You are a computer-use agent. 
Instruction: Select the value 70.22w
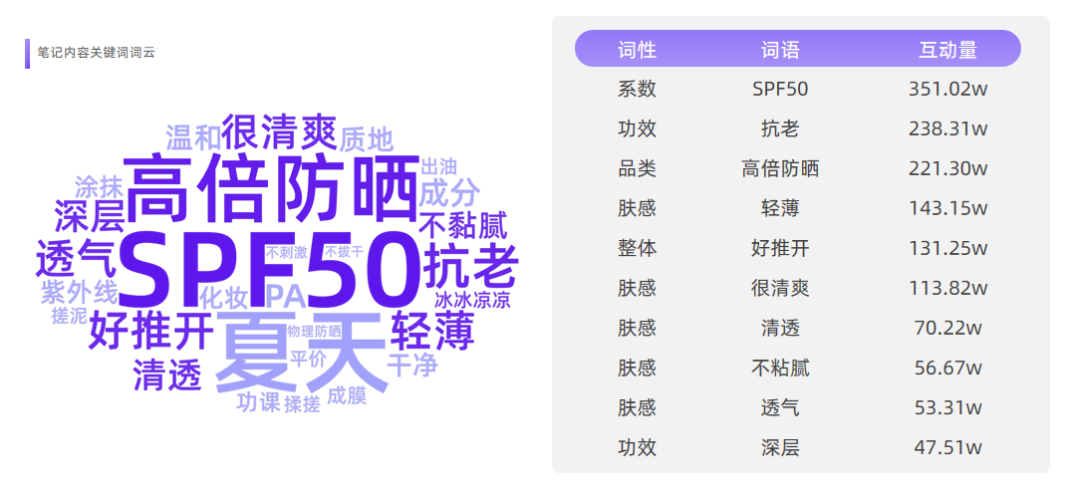948,328
